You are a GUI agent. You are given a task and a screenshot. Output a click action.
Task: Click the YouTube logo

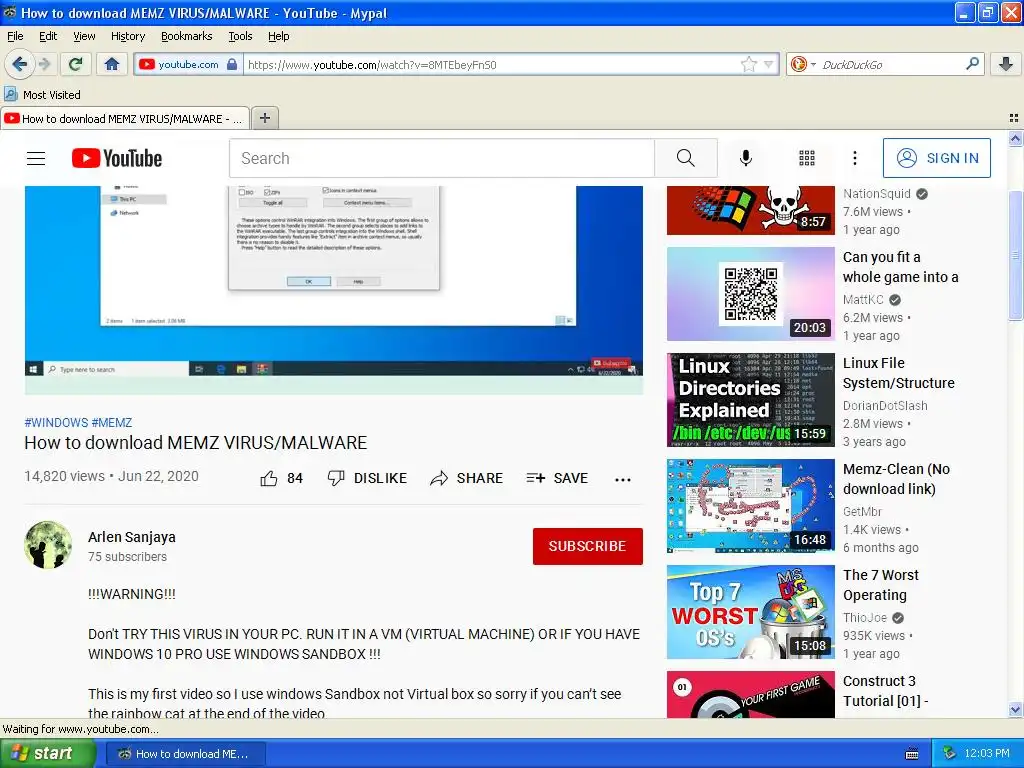tap(117, 158)
